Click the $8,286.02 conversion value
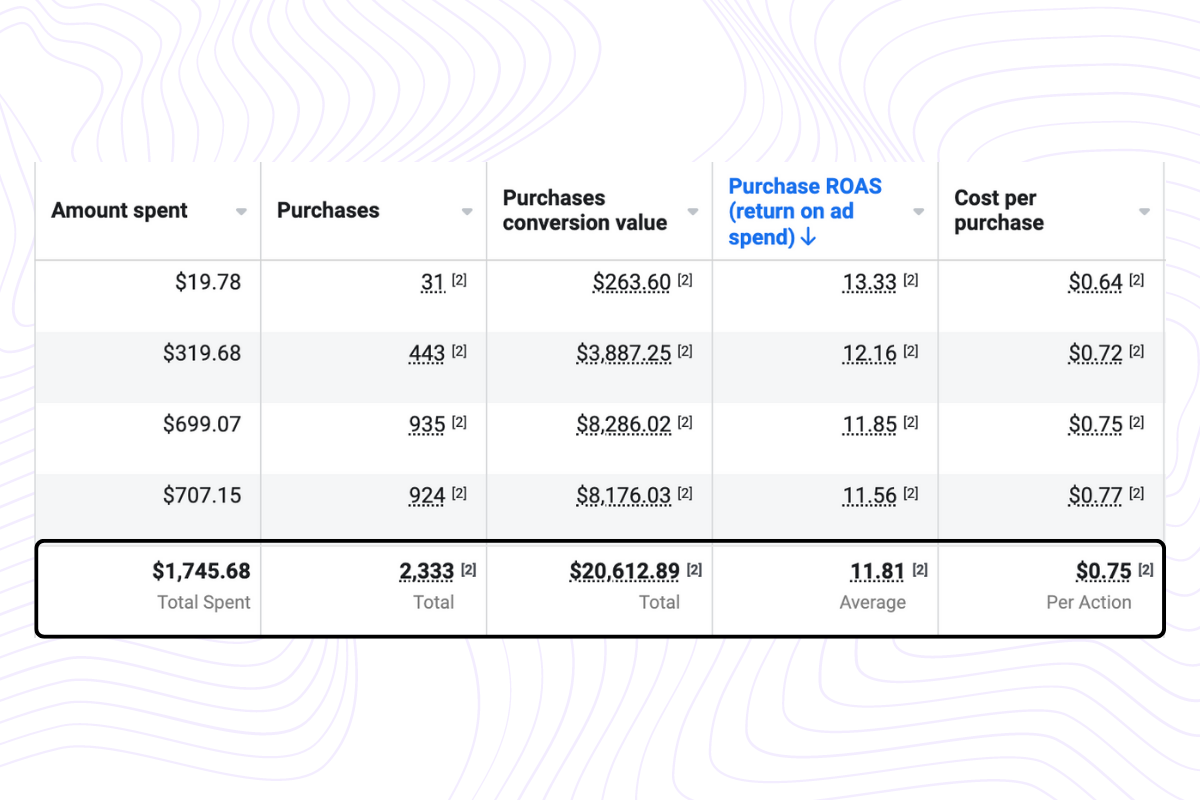The width and height of the screenshot is (1200, 800). (x=623, y=425)
